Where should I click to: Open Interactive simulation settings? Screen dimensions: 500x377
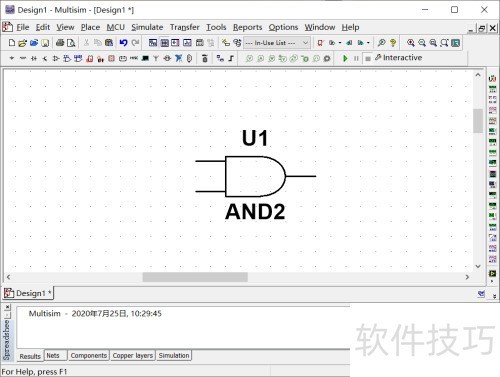(x=399, y=58)
